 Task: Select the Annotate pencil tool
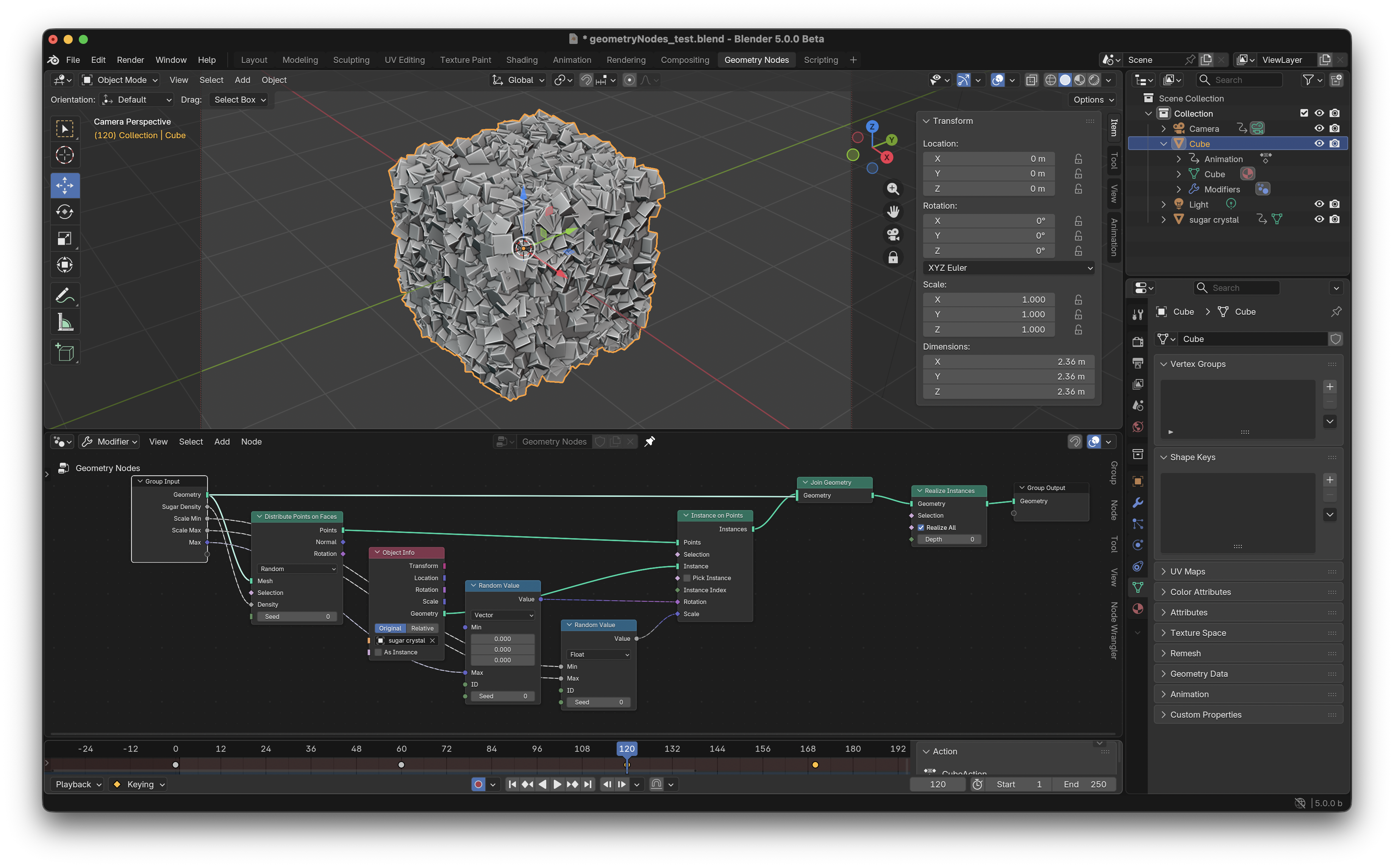64,296
